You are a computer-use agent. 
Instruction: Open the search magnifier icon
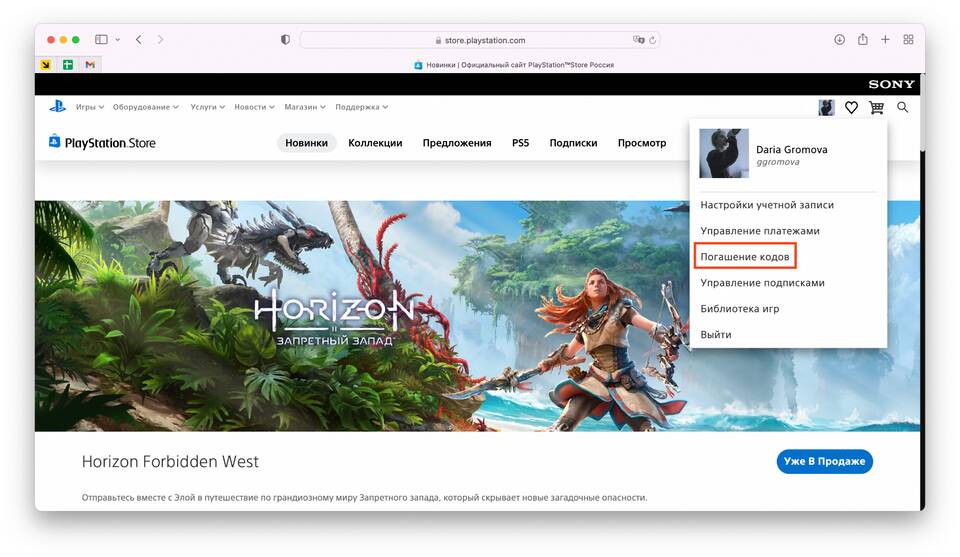click(x=902, y=107)
